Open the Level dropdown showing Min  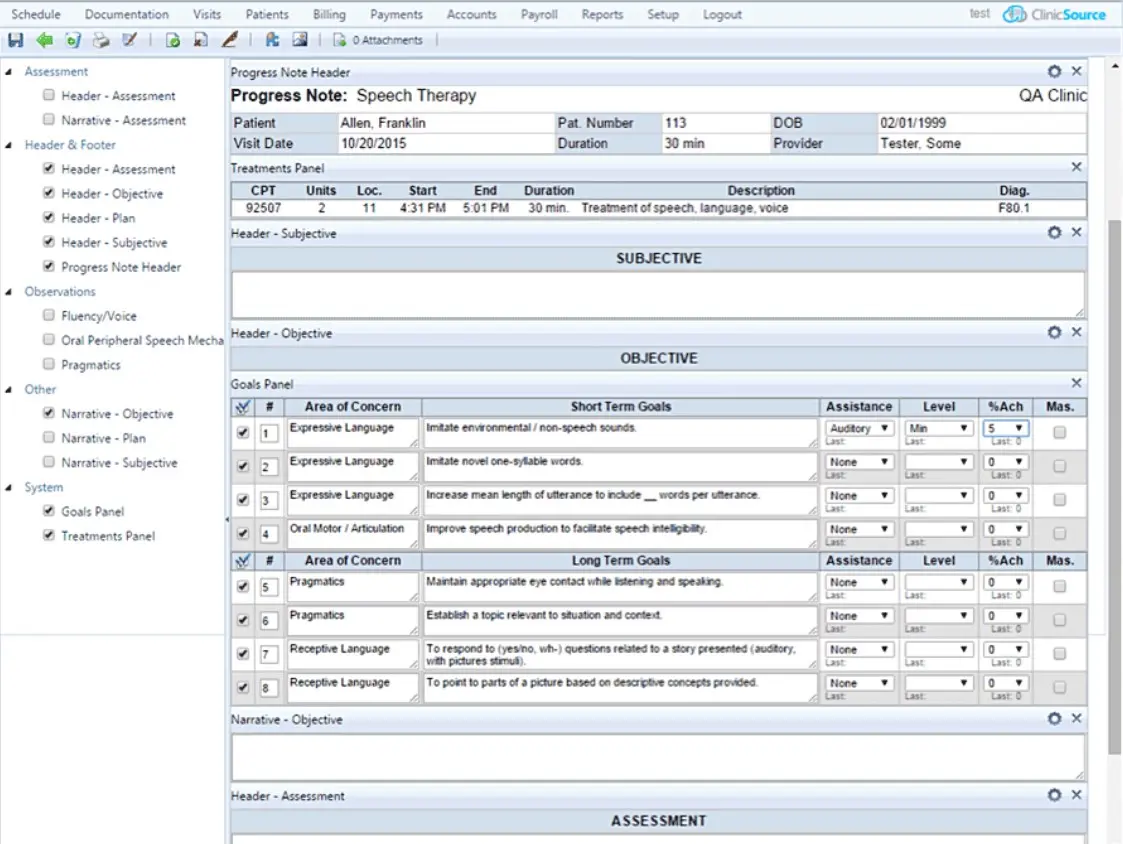938,427
